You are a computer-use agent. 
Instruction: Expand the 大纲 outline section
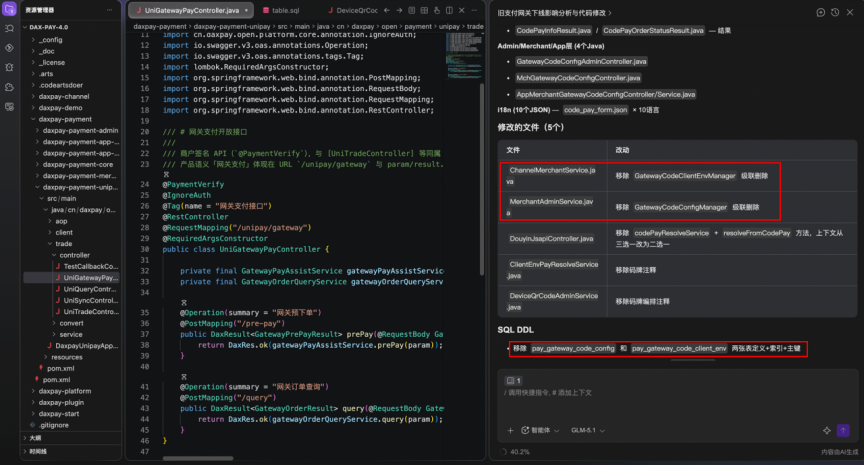[x=35, y=438]
